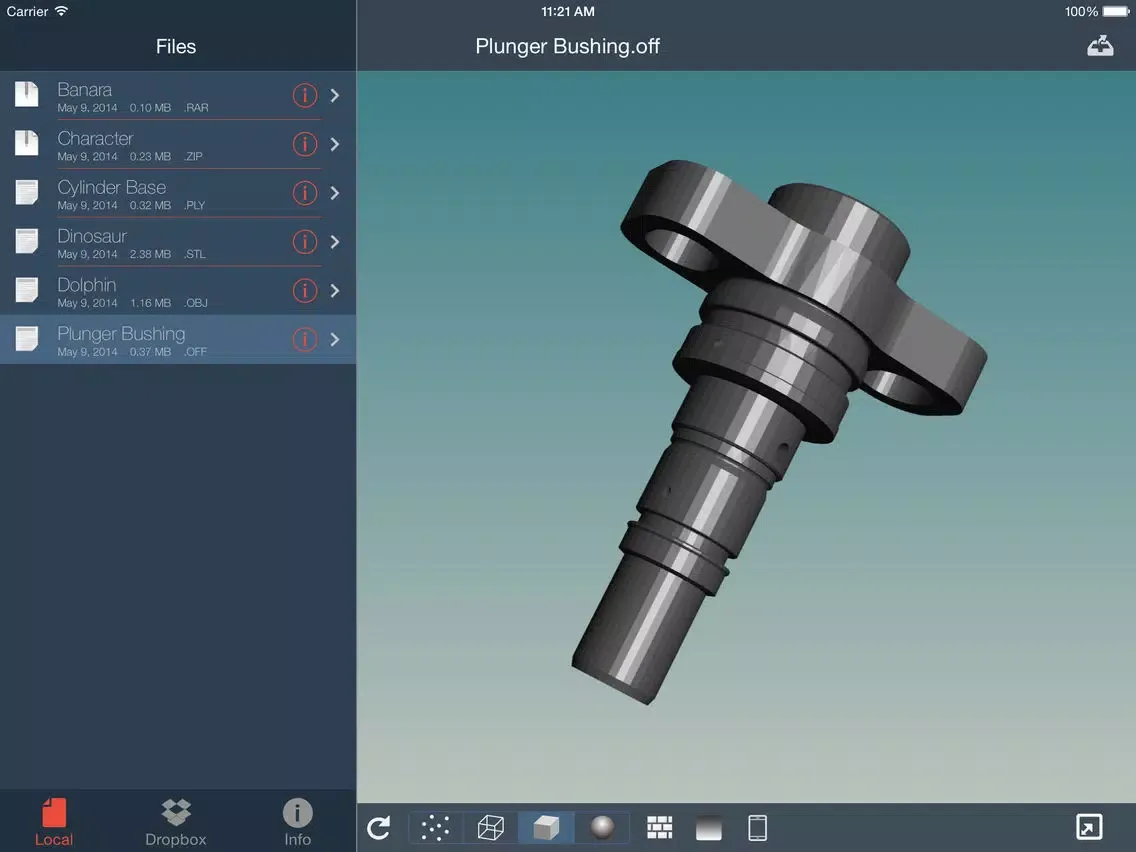
Task: Open info for Dinosaur file
Action: pos(305,241)
